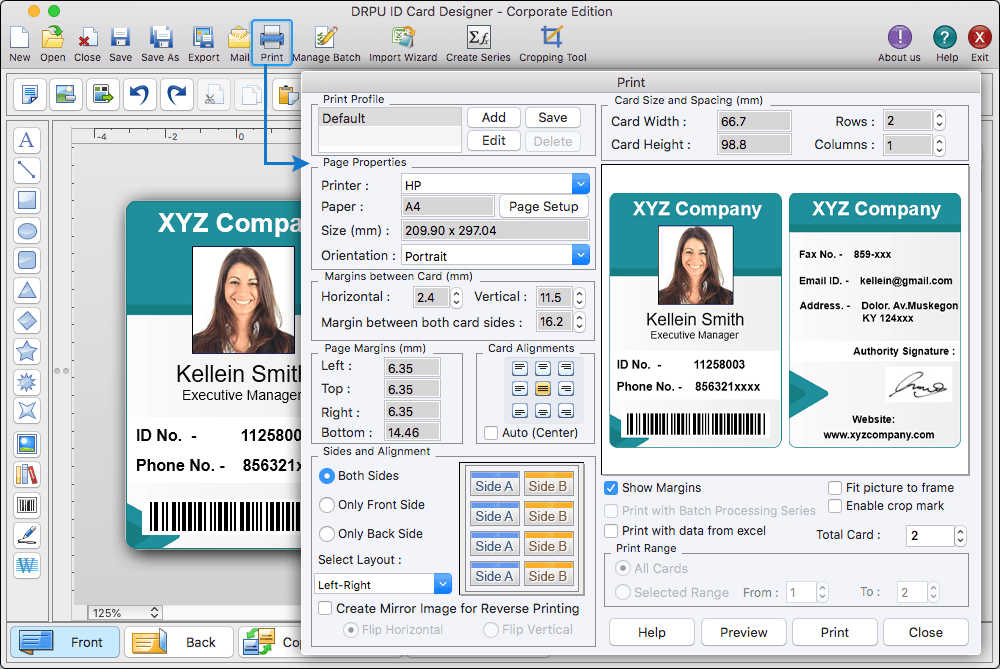
Task: Enable Fit picture to frame
Action: tap(835, 488)
